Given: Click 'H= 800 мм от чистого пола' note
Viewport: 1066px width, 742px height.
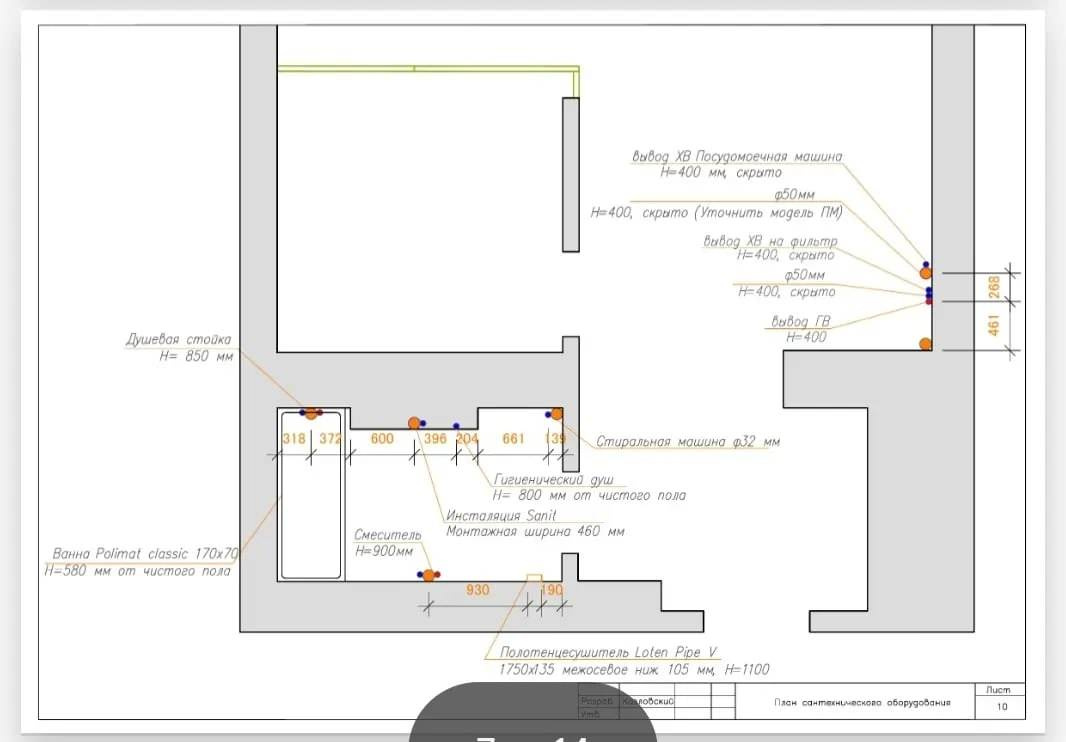Looking at the screenshot, I should (589, 496).
